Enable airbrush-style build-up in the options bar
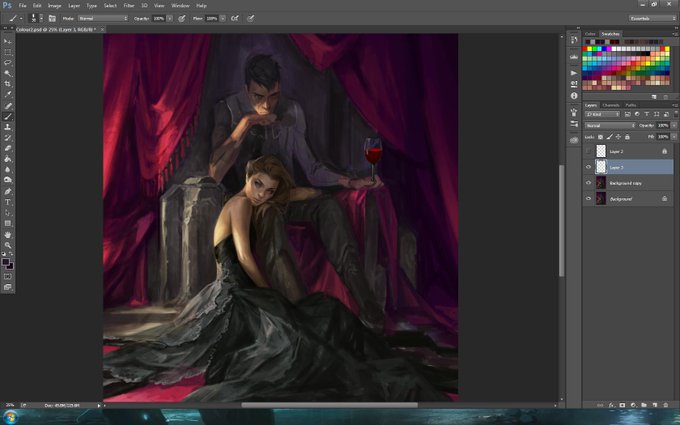The image size is (680, 425). (x=235, y=19)
